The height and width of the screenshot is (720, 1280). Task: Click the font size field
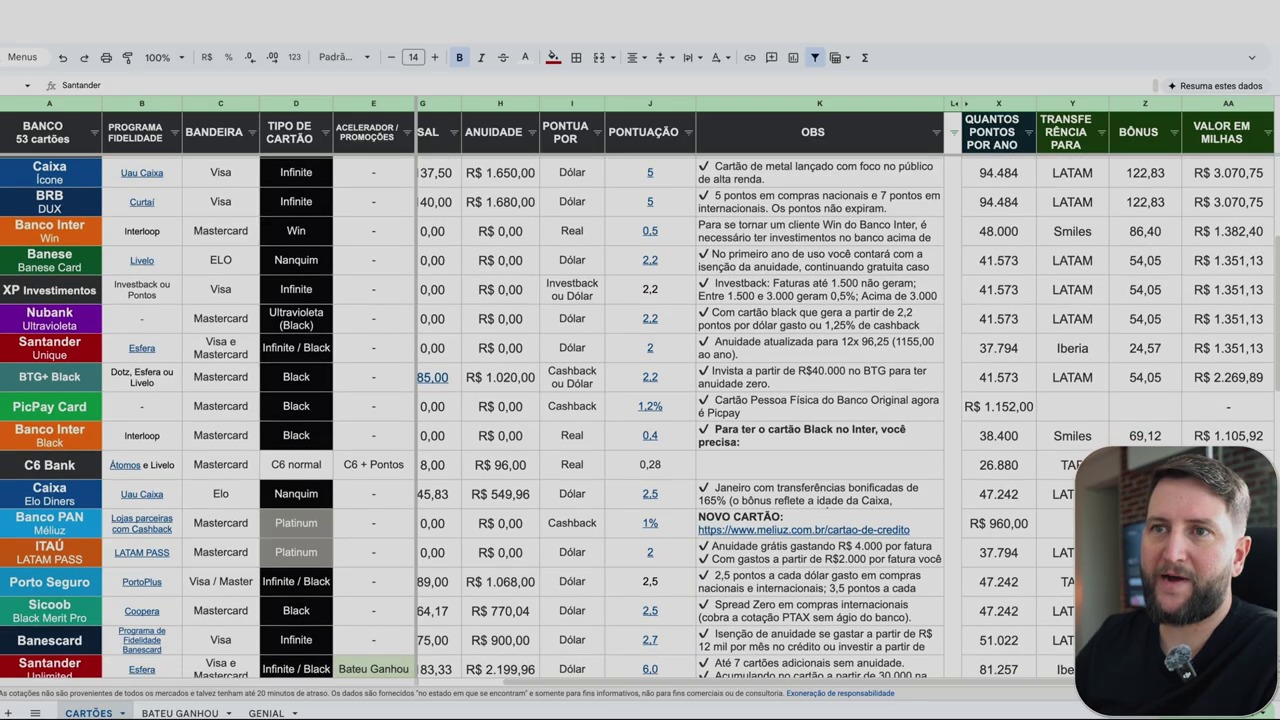tap(413, 58)
